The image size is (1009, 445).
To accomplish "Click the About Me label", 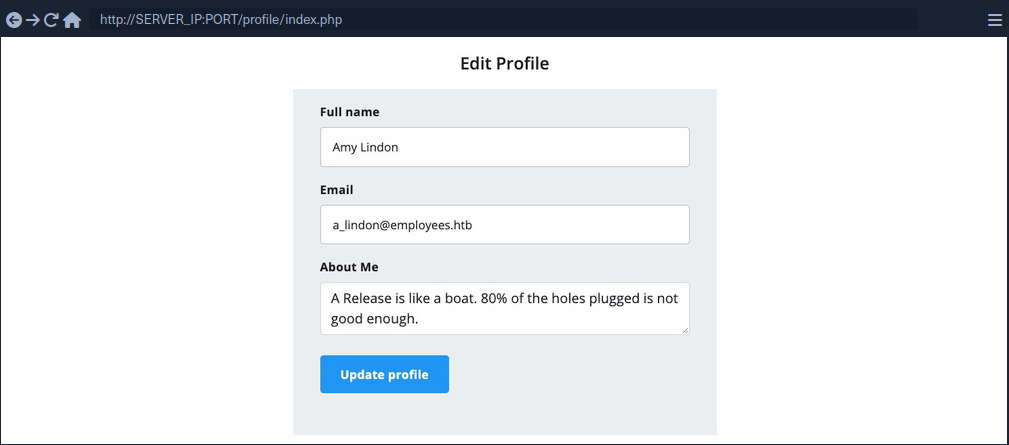I will coord(349,267).
